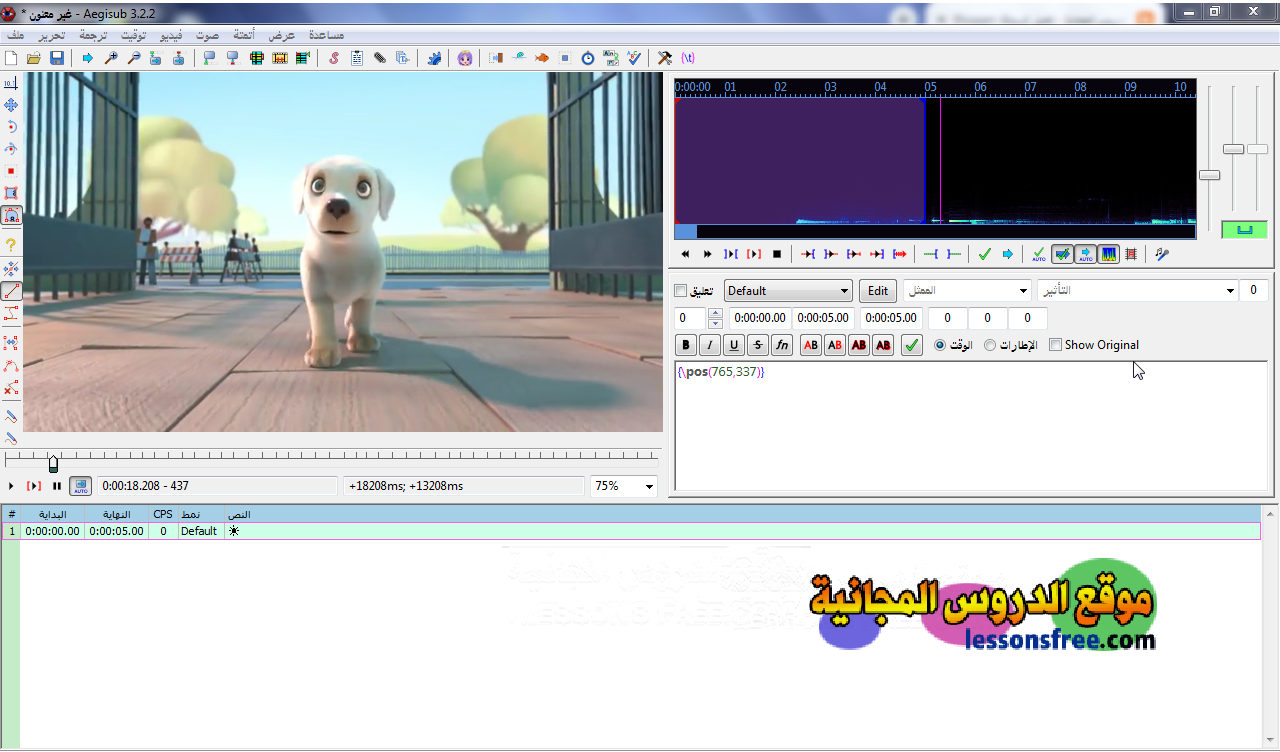This screenshot has width=1280, height=752.
Task: Open the Timing Post-Processor clock icon
Action: (588, 58)
